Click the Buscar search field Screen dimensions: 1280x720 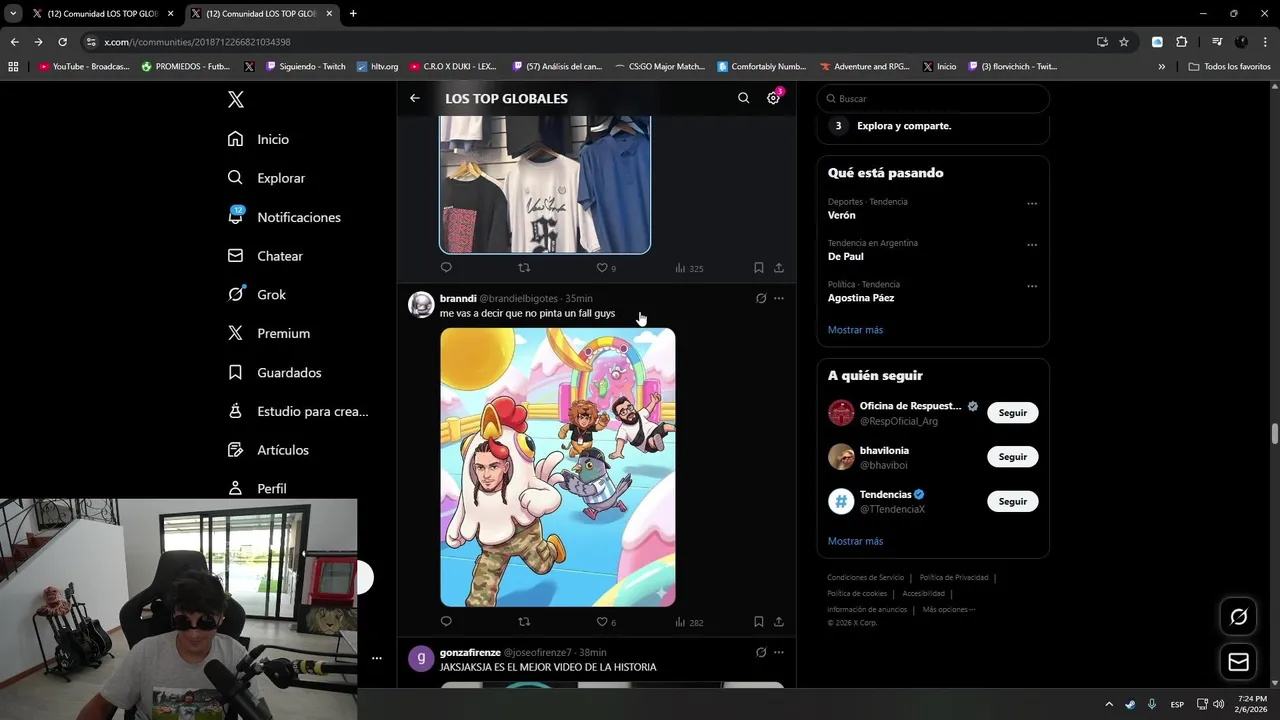pos(933,99)
